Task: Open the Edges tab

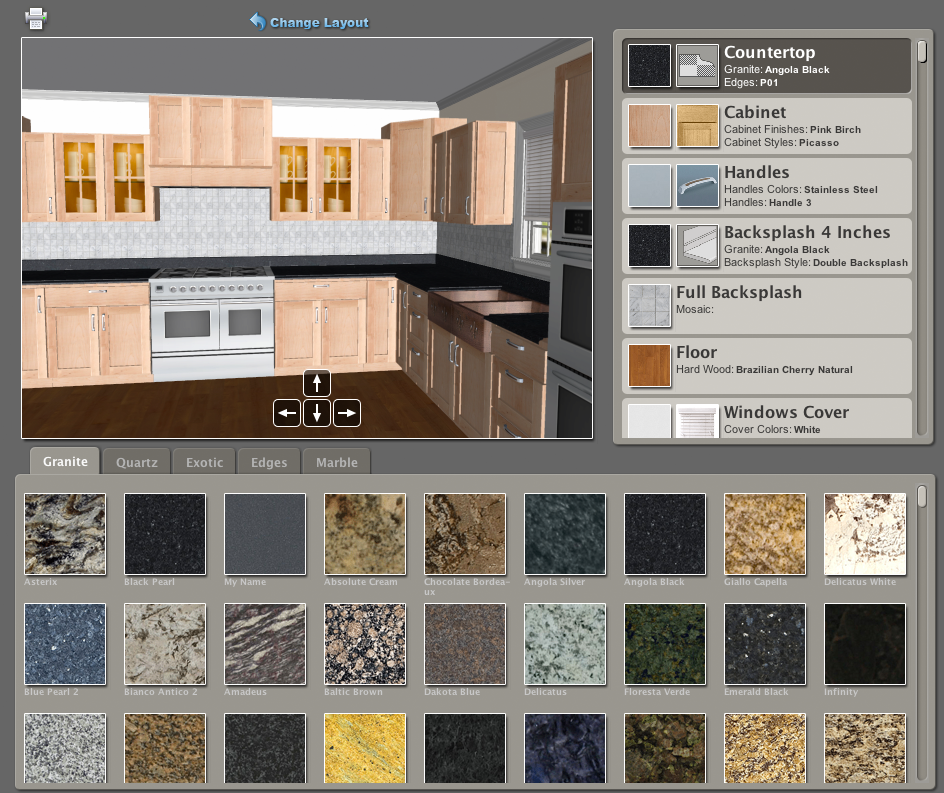Action: [269, 462]
